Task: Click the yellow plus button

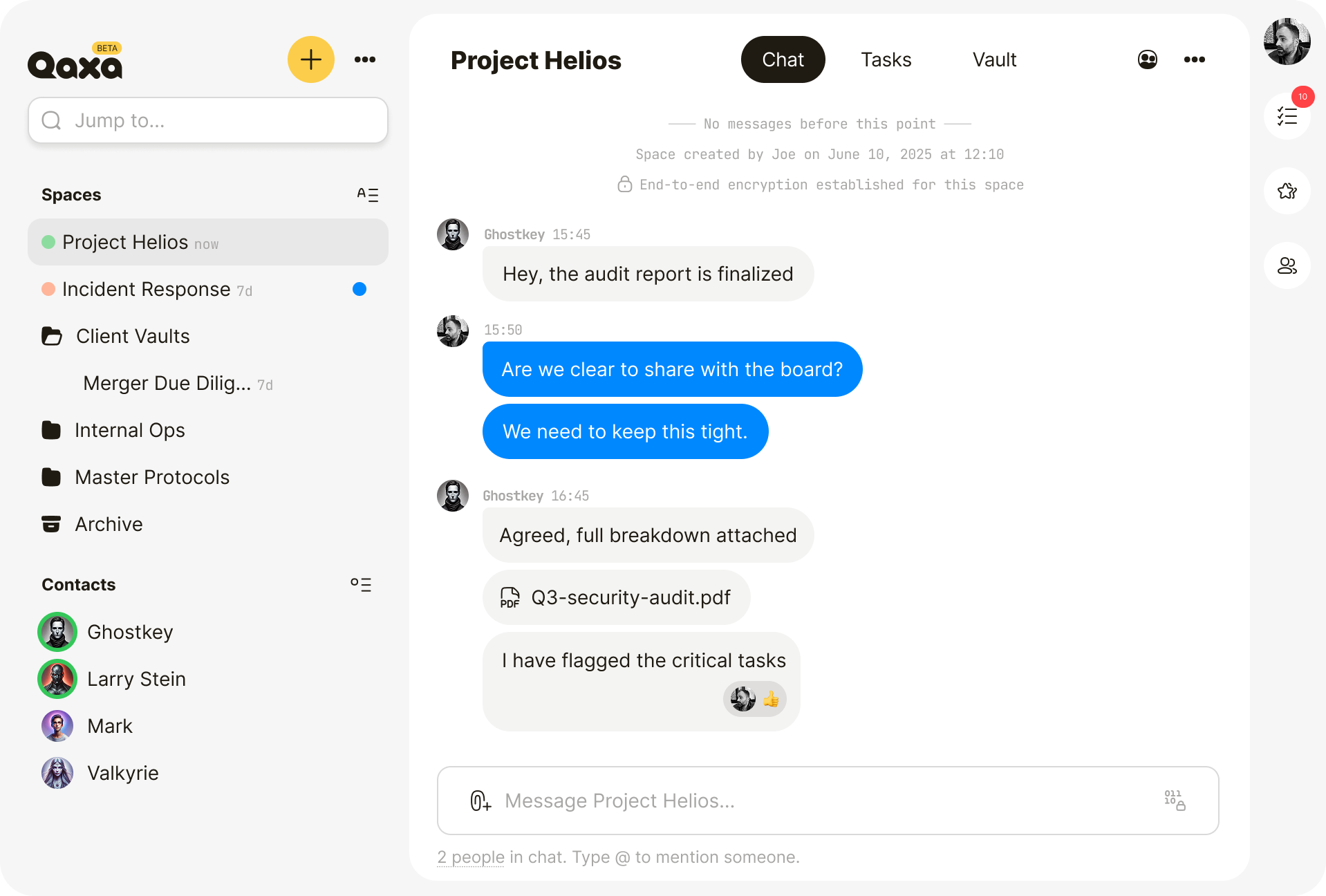Action: pos(311,59)
